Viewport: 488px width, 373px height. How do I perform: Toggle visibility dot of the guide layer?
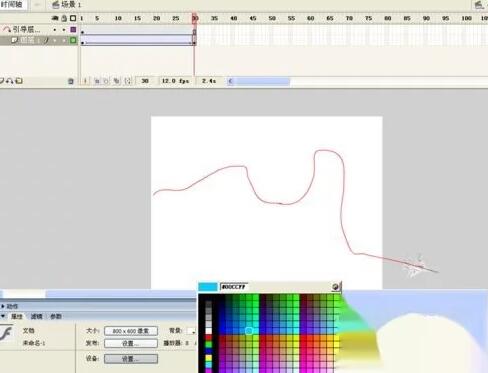coord(55,30)
